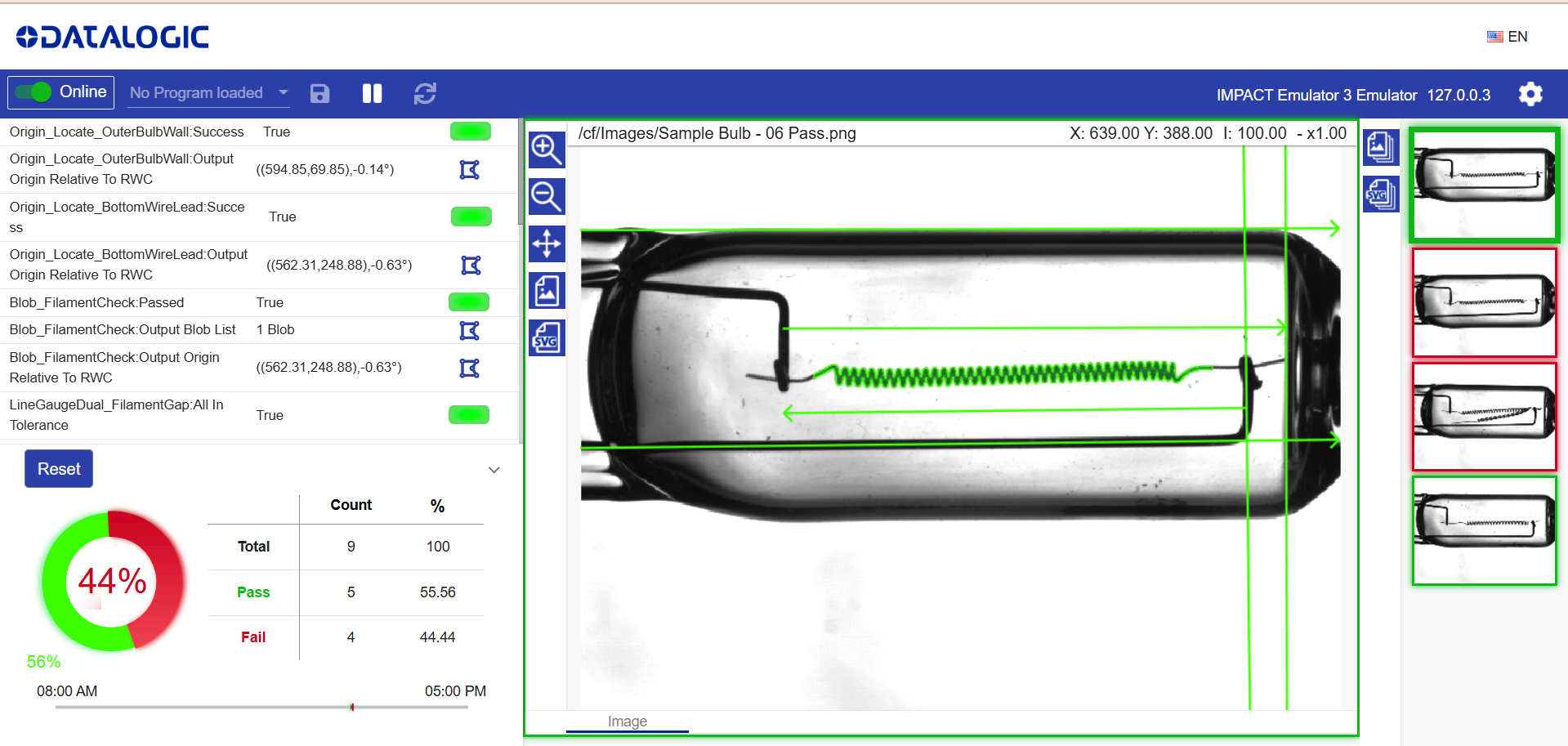Open the settings gear icon
The image size is (1568, 746).
1530,94
